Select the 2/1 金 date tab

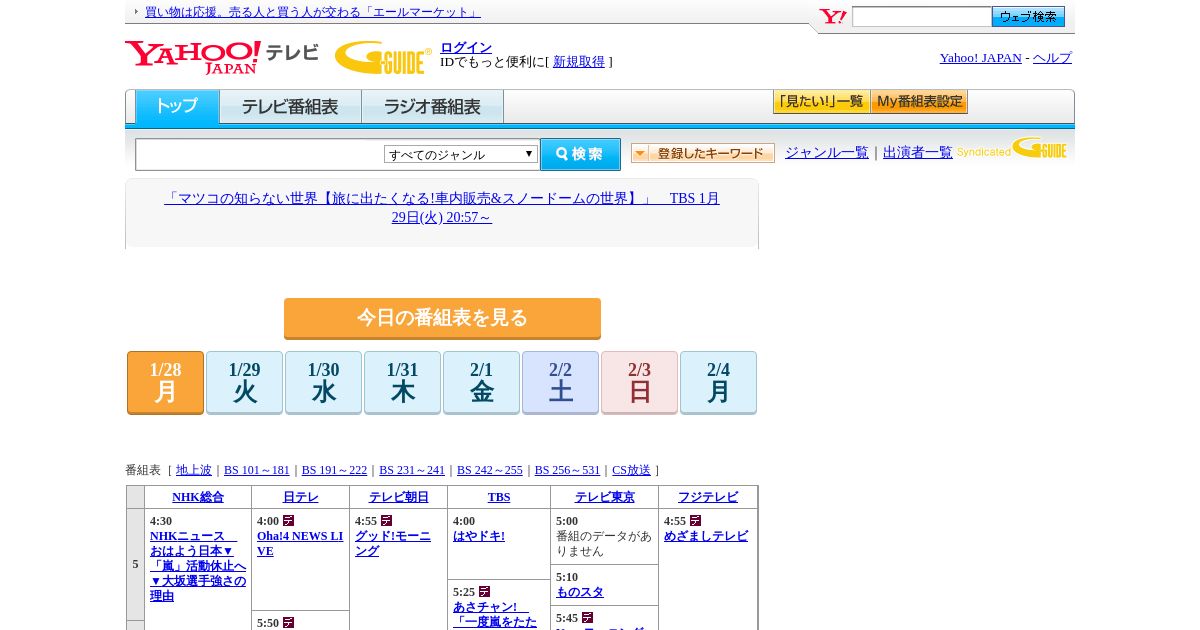click(x=481, y=382)
